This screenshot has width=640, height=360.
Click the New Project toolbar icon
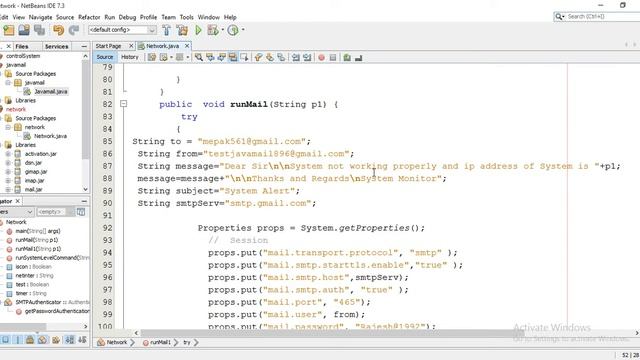pyautogui.click(x=9, y=30)
